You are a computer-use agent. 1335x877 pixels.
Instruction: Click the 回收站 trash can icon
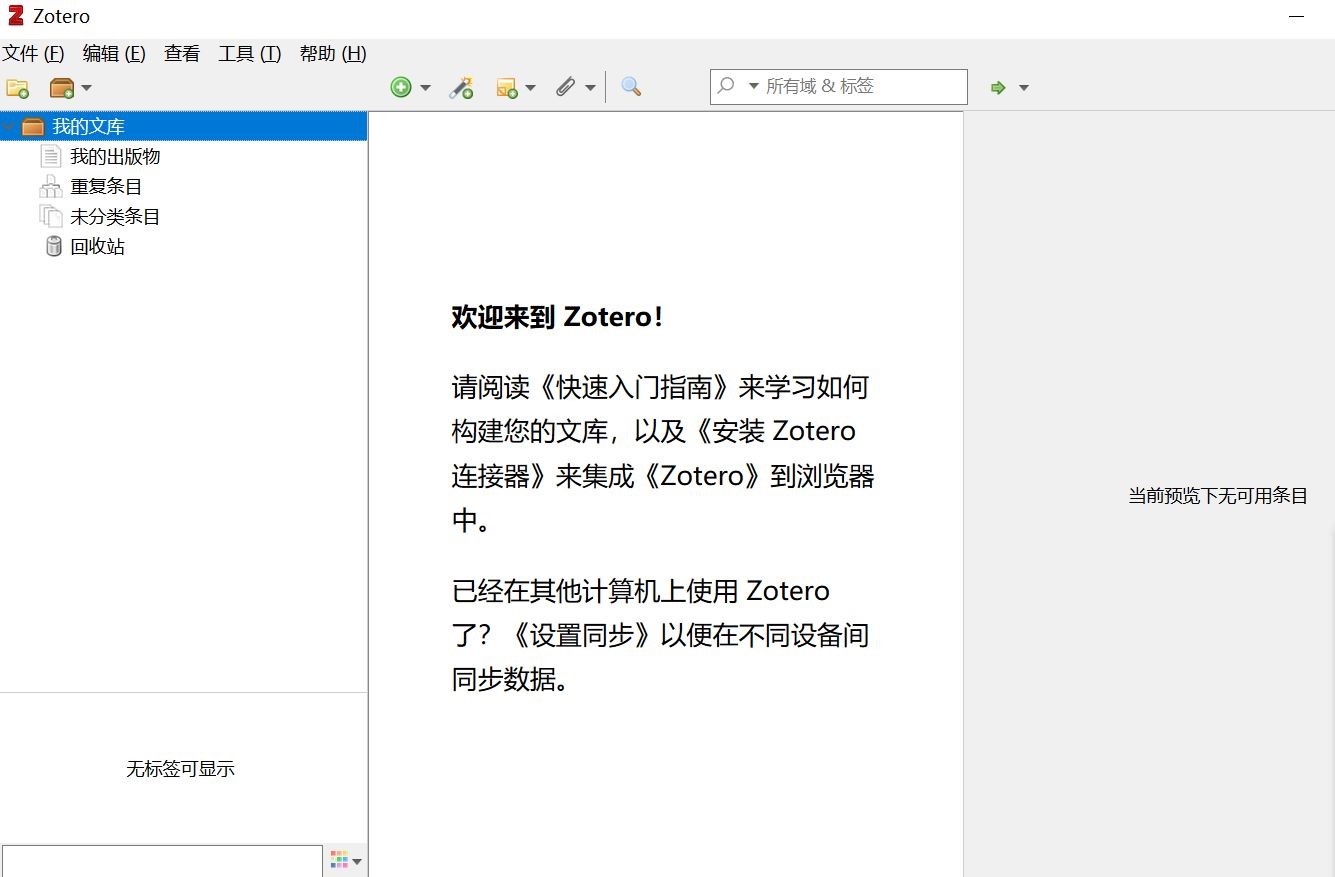click(x=54, y=246)
